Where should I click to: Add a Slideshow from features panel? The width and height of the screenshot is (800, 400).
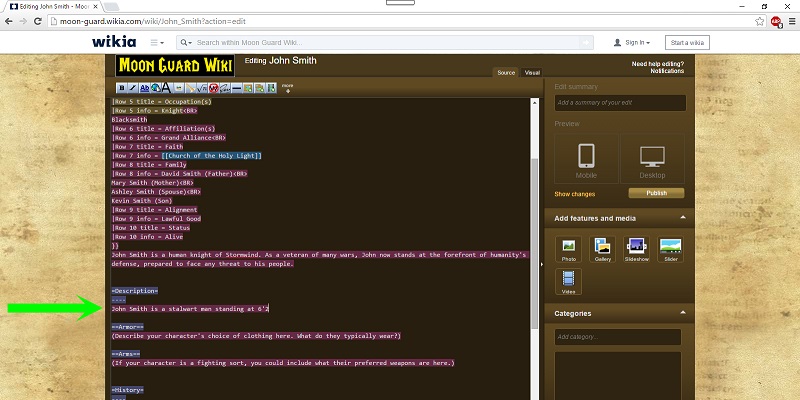(636, 249)
